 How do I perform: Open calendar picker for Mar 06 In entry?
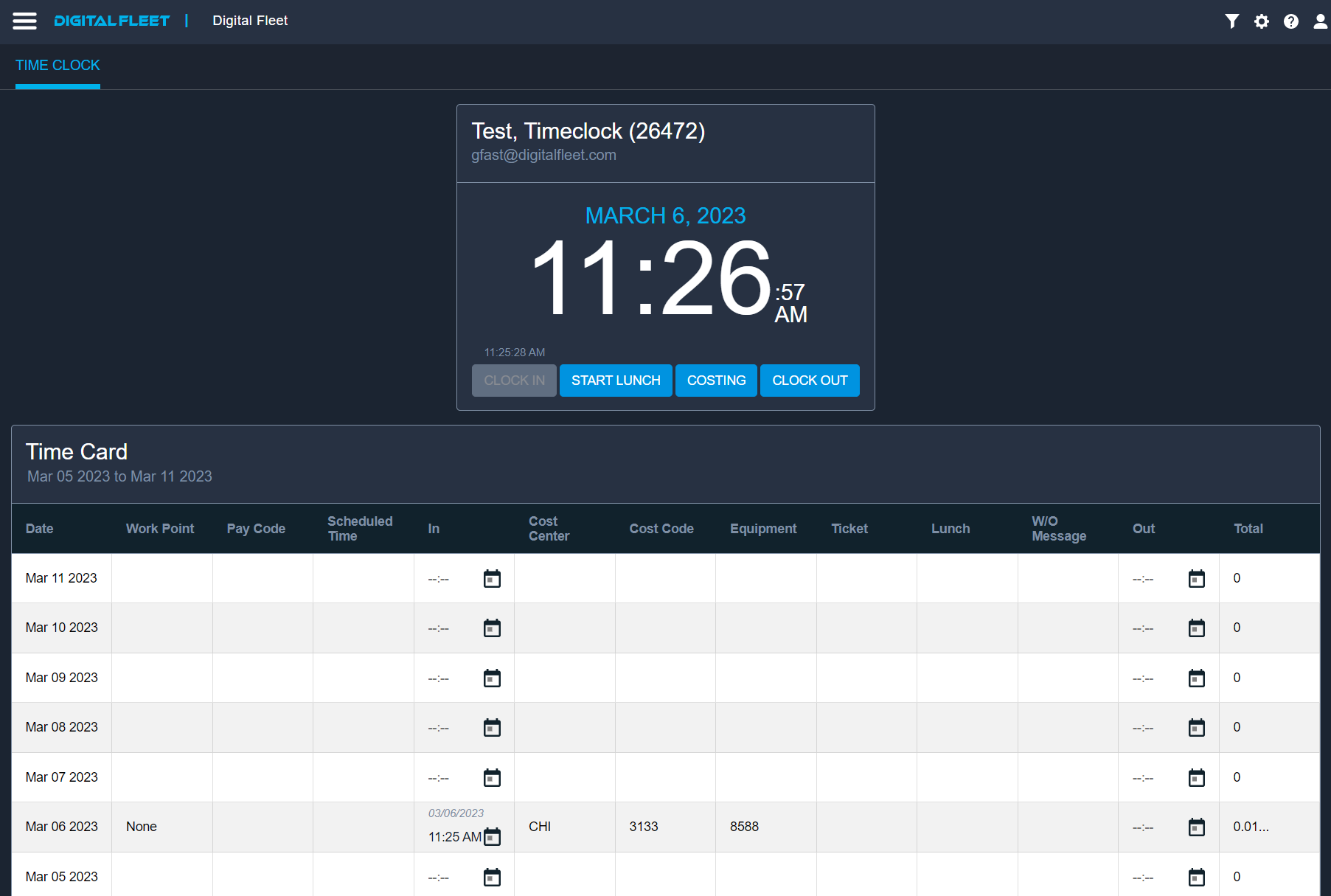pyautogui.click(x=493, y=837)
